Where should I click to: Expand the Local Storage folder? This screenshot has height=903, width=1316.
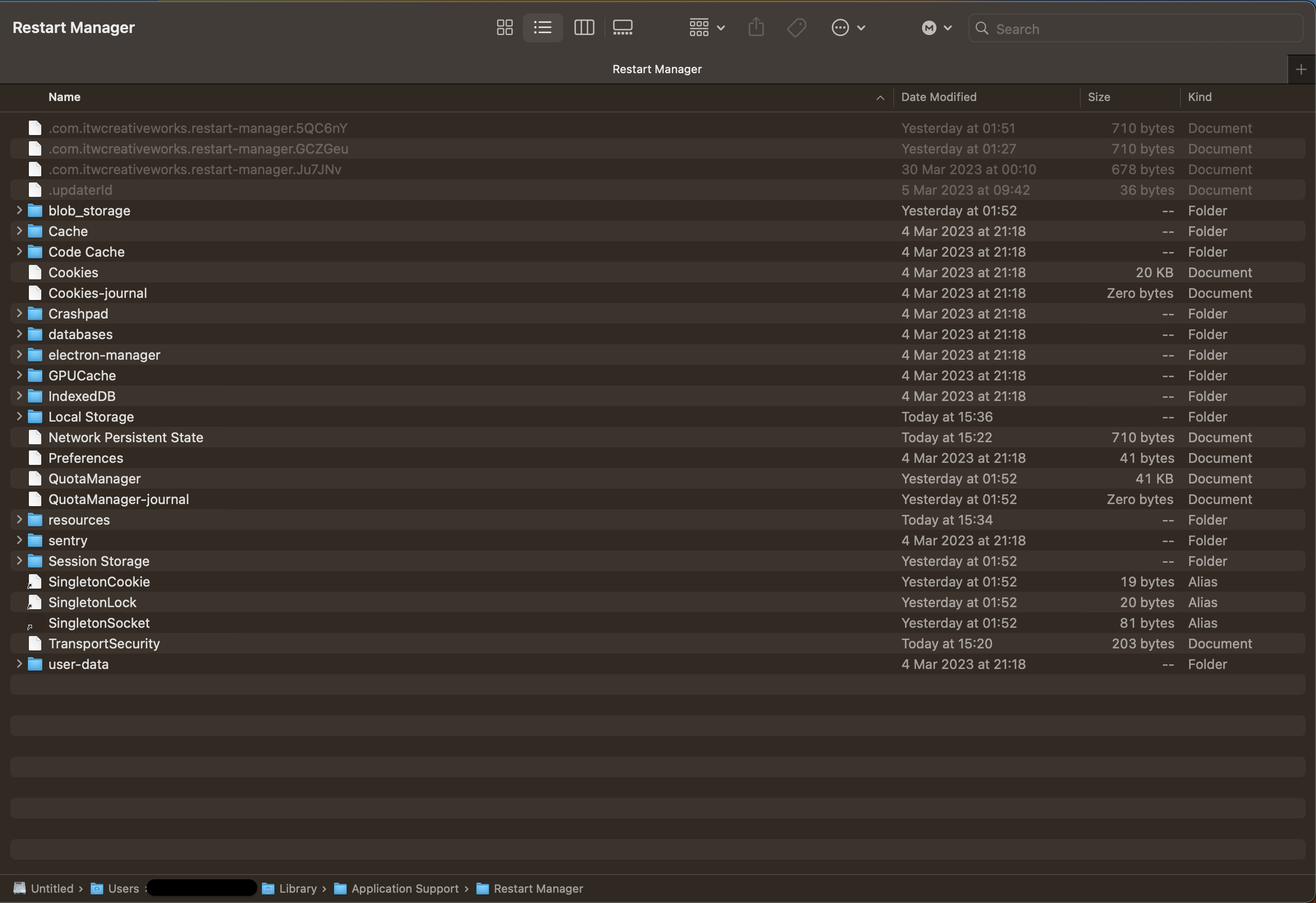point(19,416)
